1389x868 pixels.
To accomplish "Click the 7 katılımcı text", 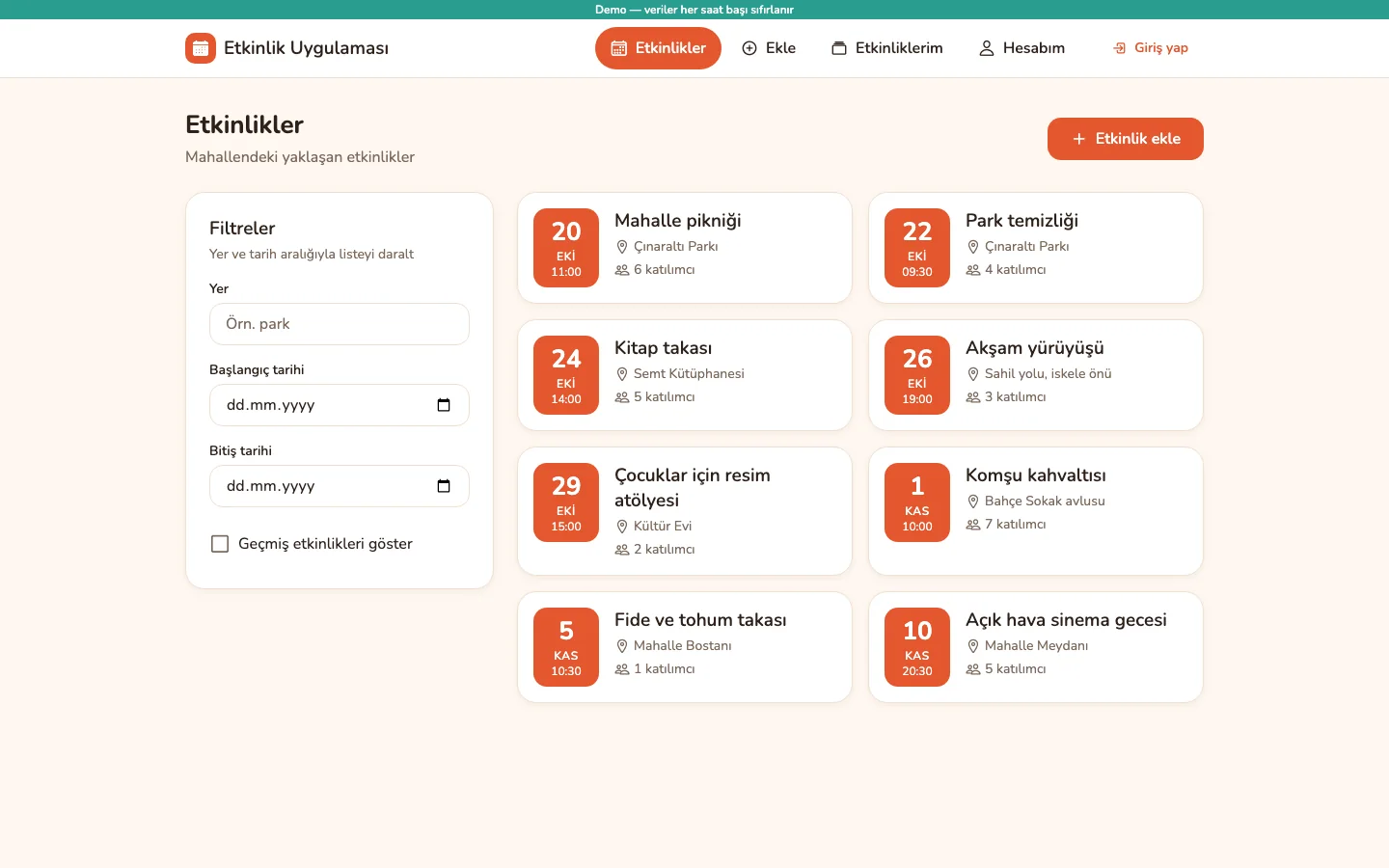I will pos(1015,525).
